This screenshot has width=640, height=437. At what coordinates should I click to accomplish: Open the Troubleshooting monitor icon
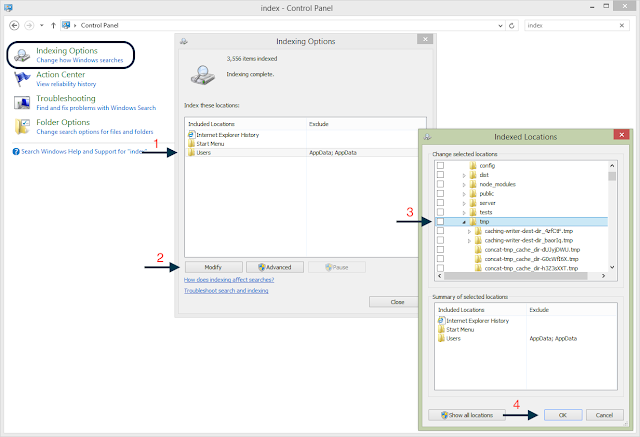22,102
